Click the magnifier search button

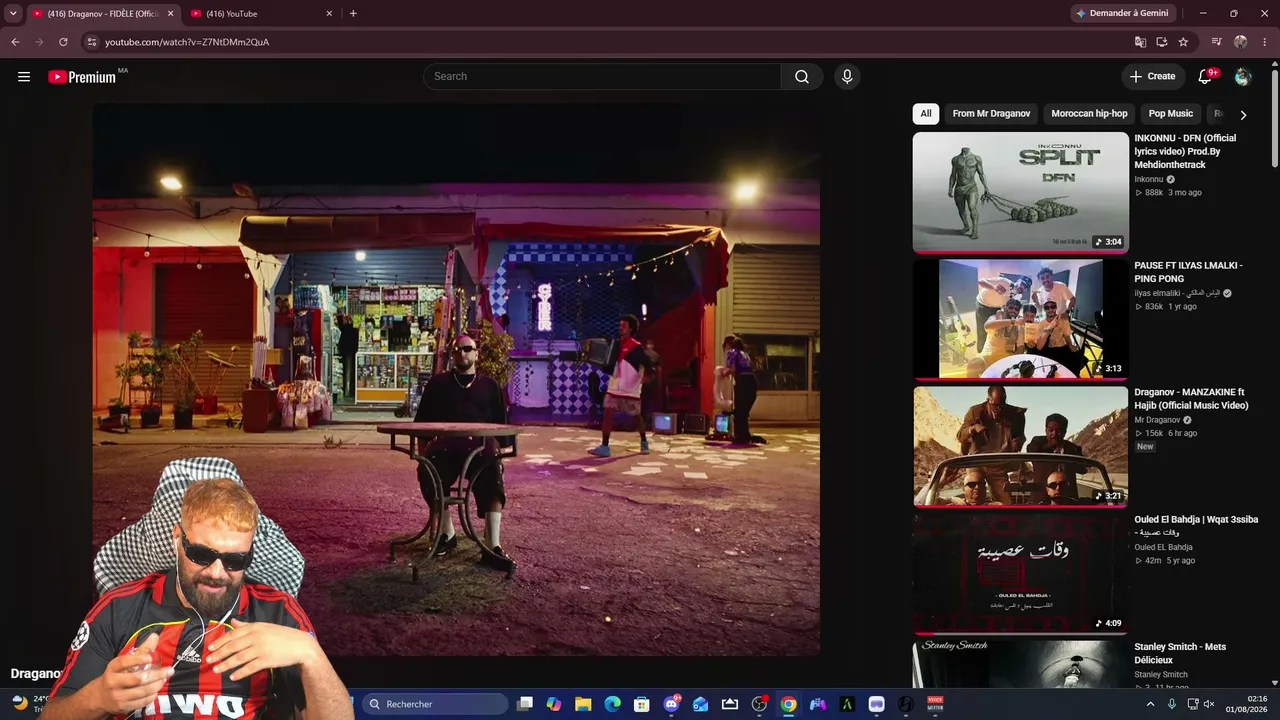(x=802, y=77)
